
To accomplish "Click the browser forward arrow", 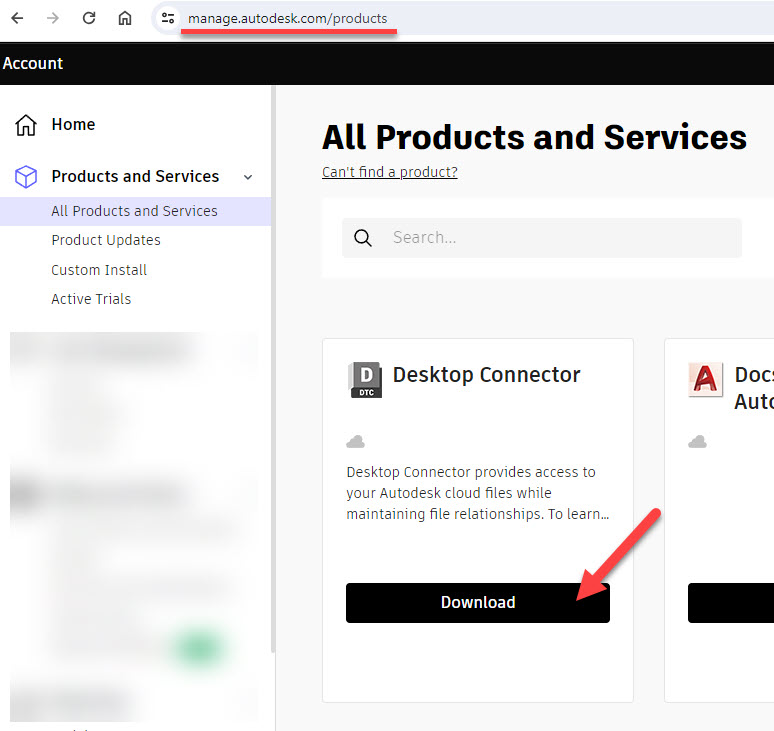I will tap(53, 18).
